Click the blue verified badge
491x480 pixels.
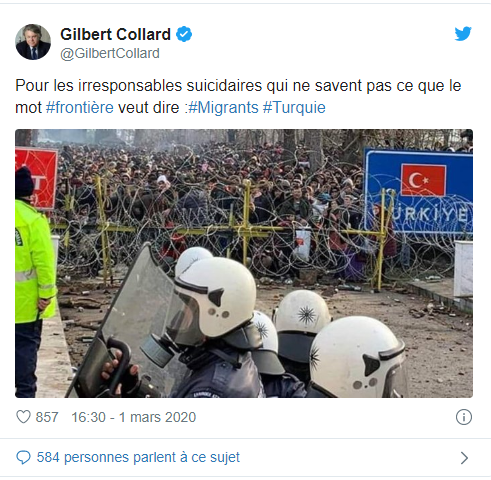click(x=184, y=34)
